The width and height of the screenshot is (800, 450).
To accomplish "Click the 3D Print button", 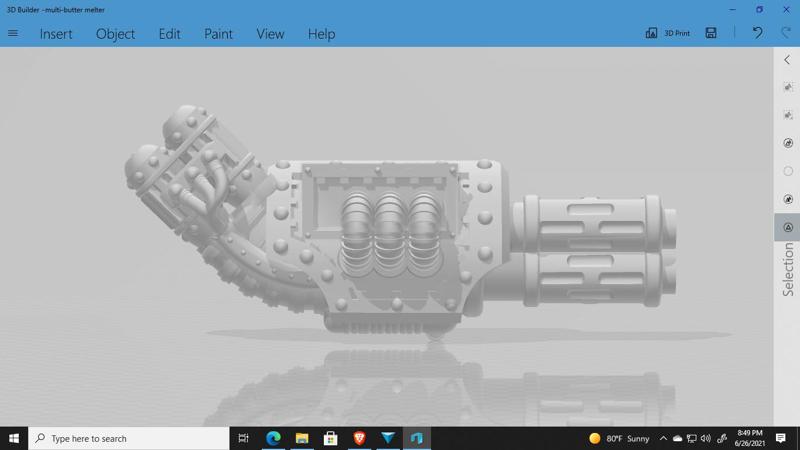I will (667, 33).
